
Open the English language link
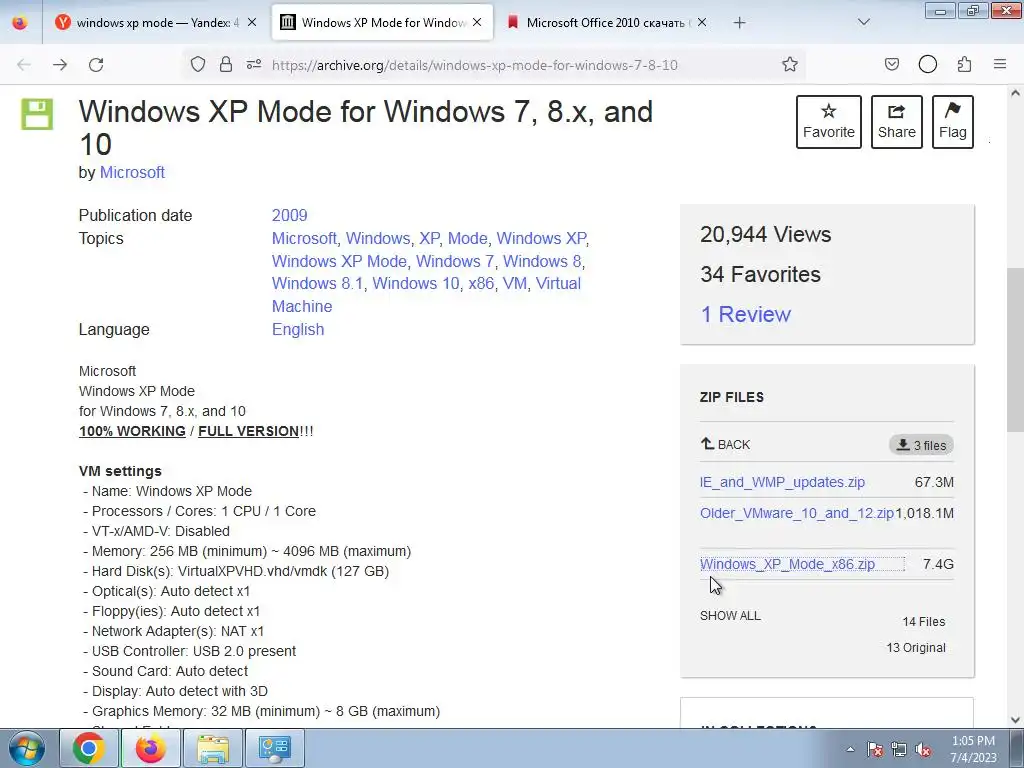click(298, 329)
